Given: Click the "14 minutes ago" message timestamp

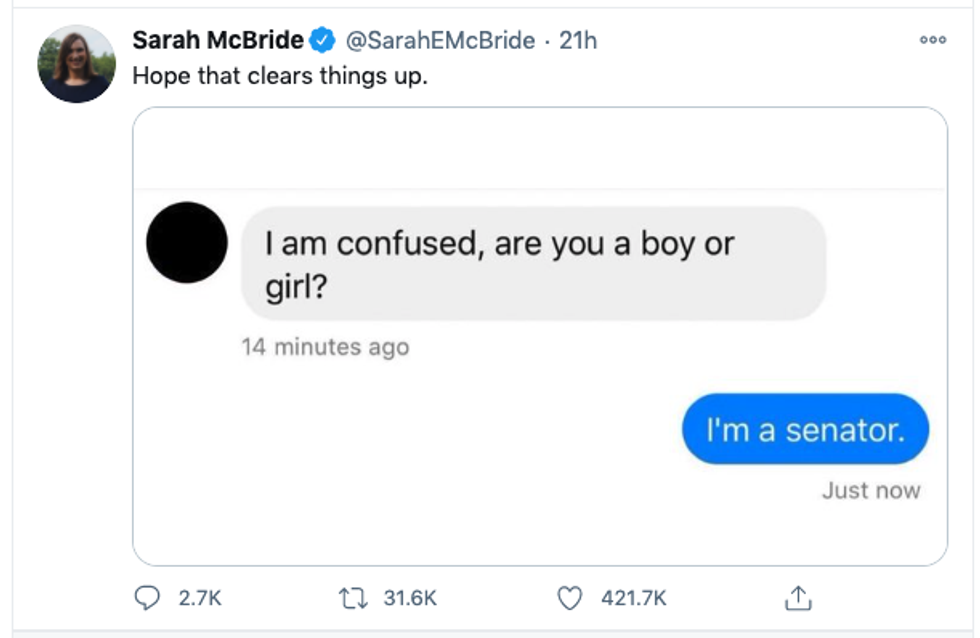Looking at the screenshot, I should 325,347.
